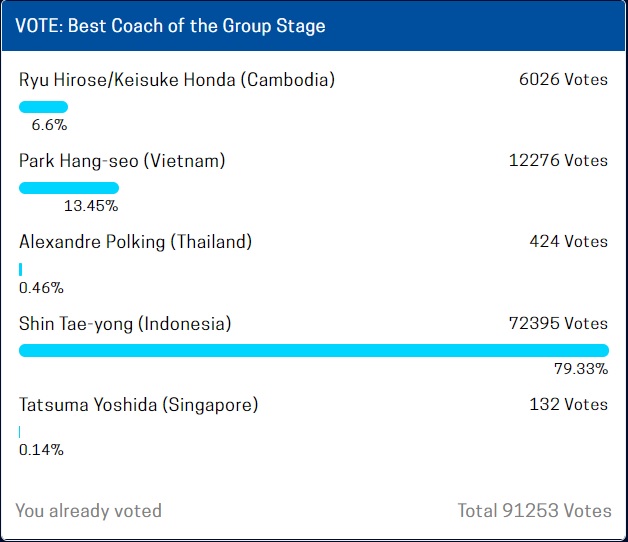Click the 12276 Votes count
Screen dimensions: 628x542
point(558,161)
